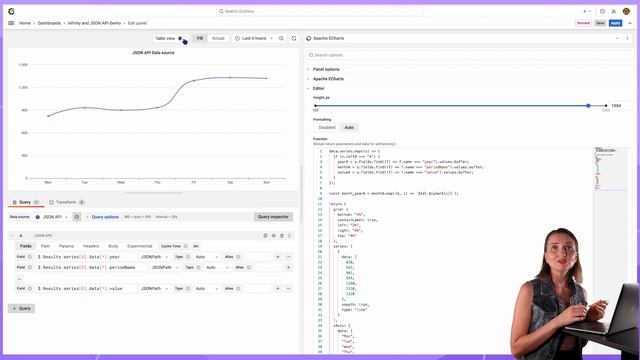Click the zoom out time range icon
Image resolution: width=640 pixels, height=360 pixels.
coord(281,38)
